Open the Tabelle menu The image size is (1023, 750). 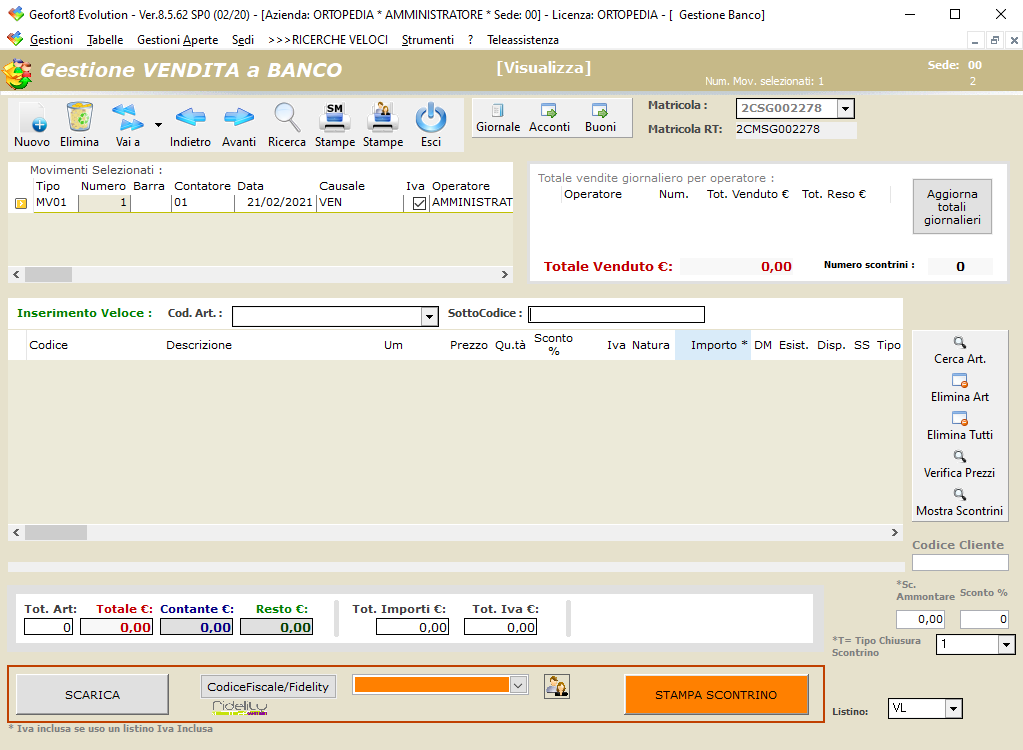(105, 40)
